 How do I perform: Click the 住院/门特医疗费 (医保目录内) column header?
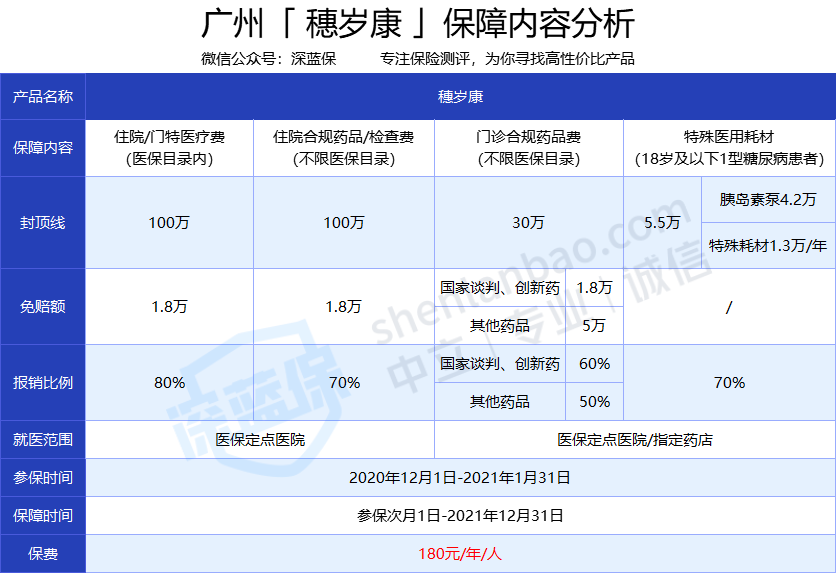coord(170,148)
